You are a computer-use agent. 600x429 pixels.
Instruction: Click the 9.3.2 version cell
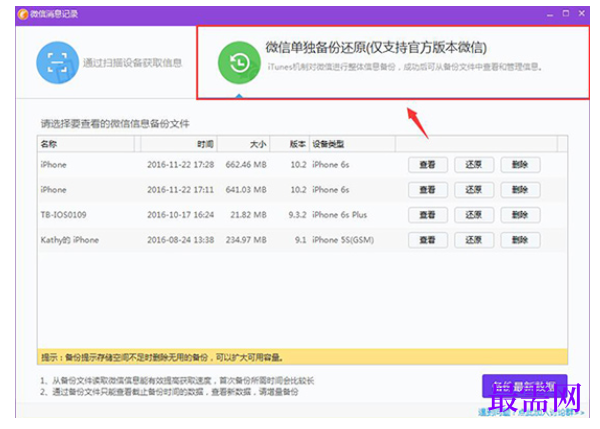coord(297,215)
